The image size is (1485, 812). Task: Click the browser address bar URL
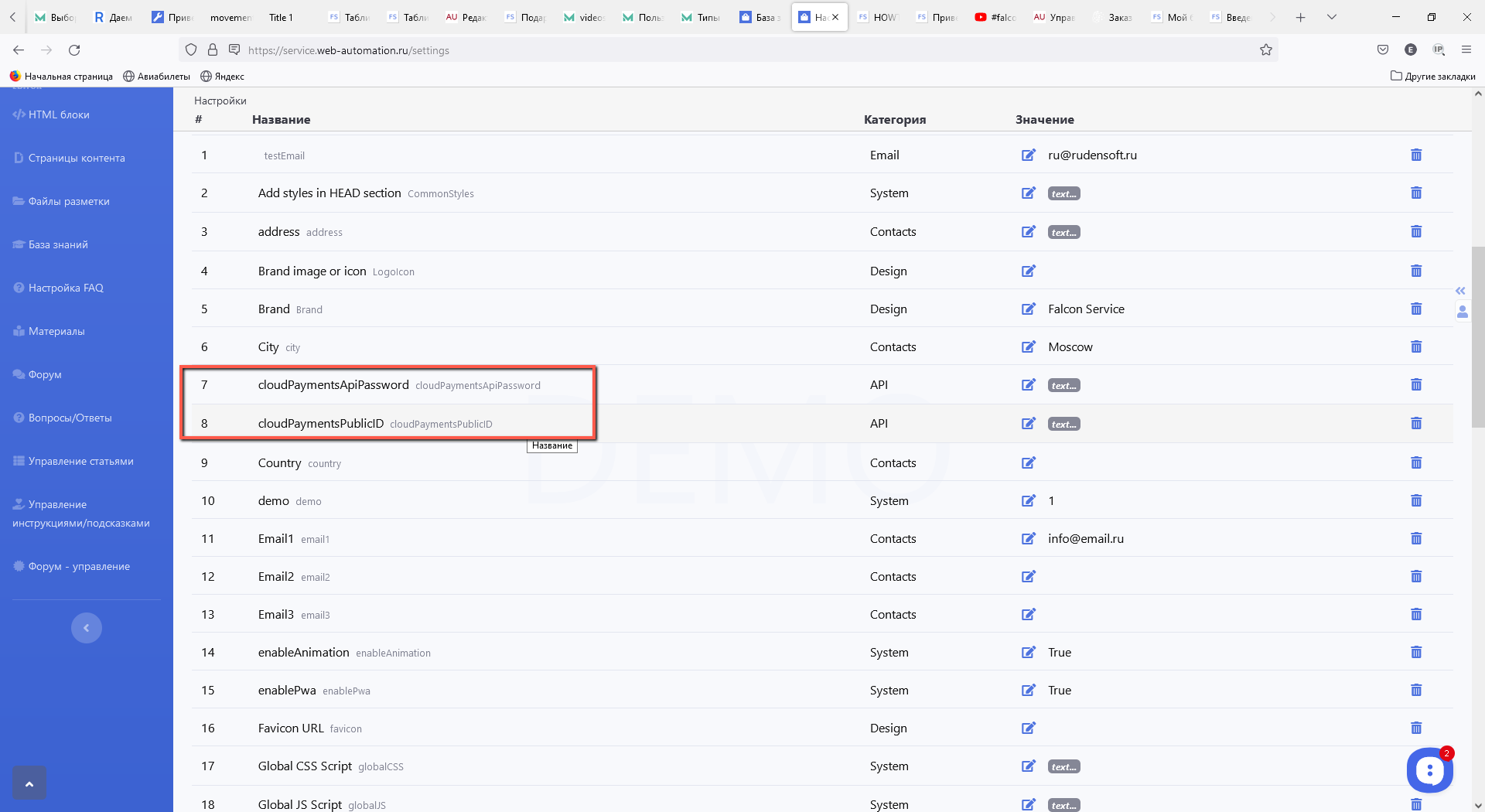coord(348,50)
